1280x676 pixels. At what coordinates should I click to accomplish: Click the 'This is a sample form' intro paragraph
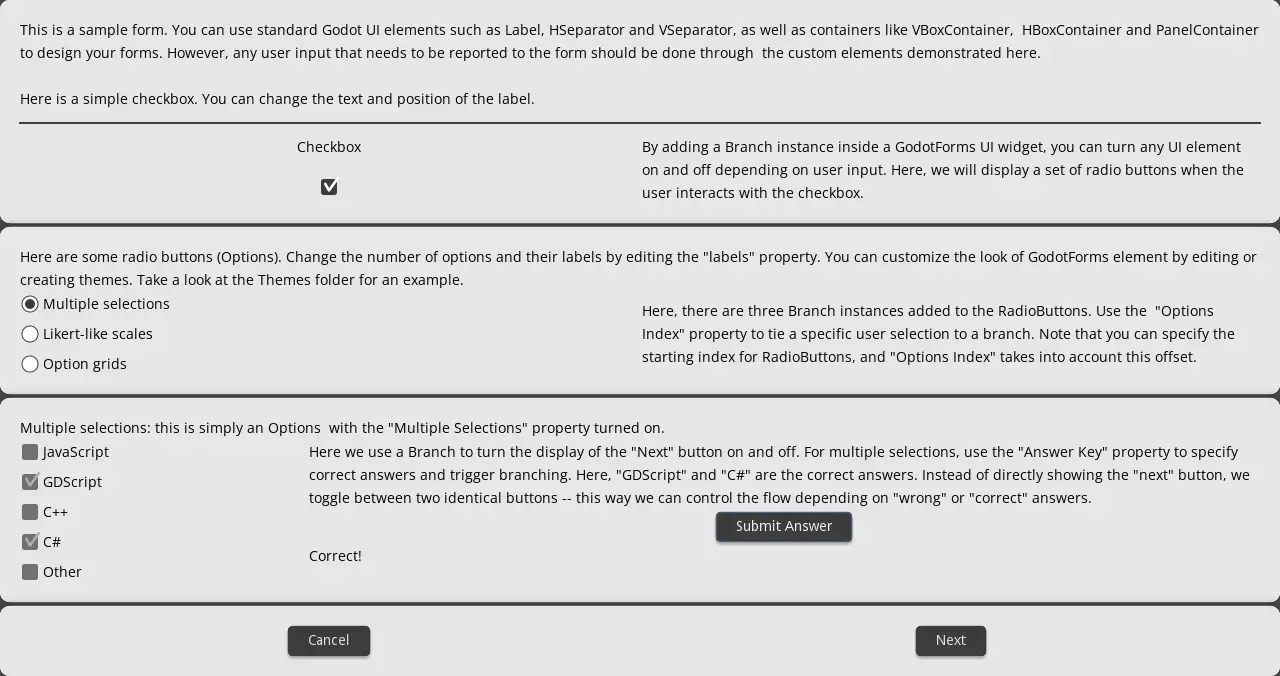(x=639, y=41)
